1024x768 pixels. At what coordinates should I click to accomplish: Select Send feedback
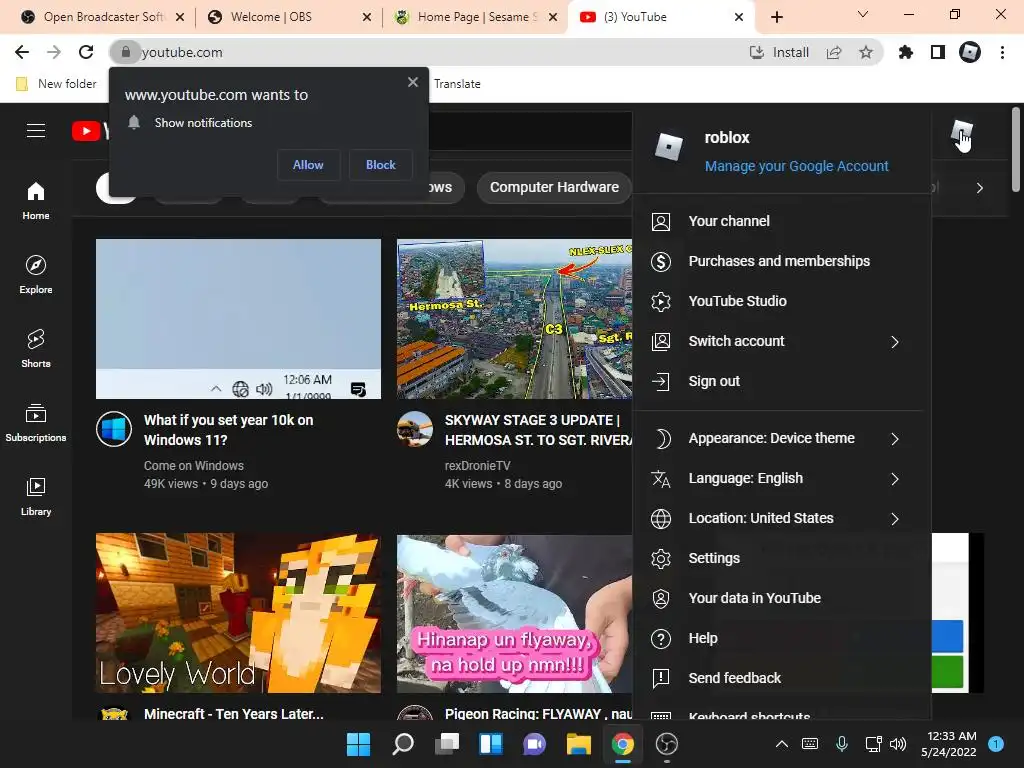782,678
